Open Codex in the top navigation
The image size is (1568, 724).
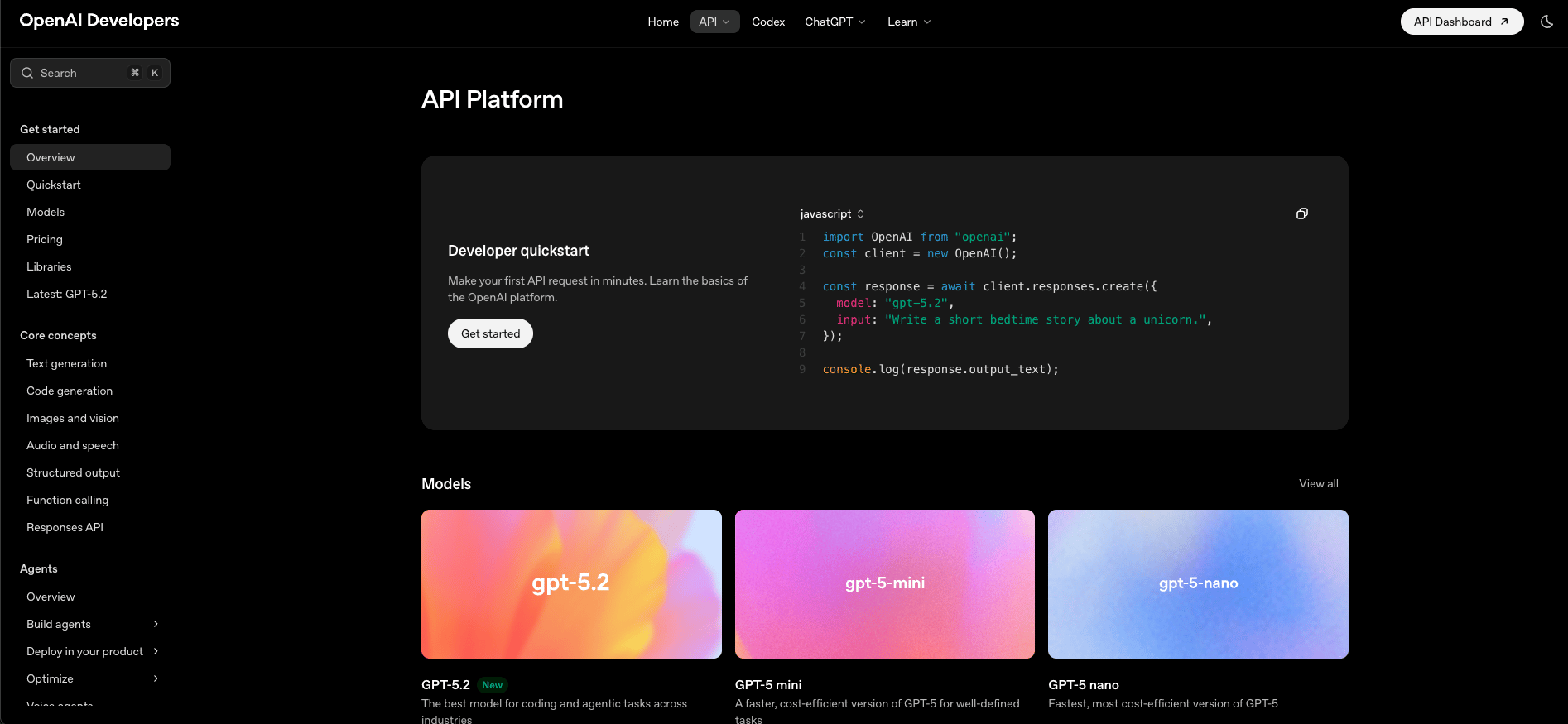click(x=768, y=22)
